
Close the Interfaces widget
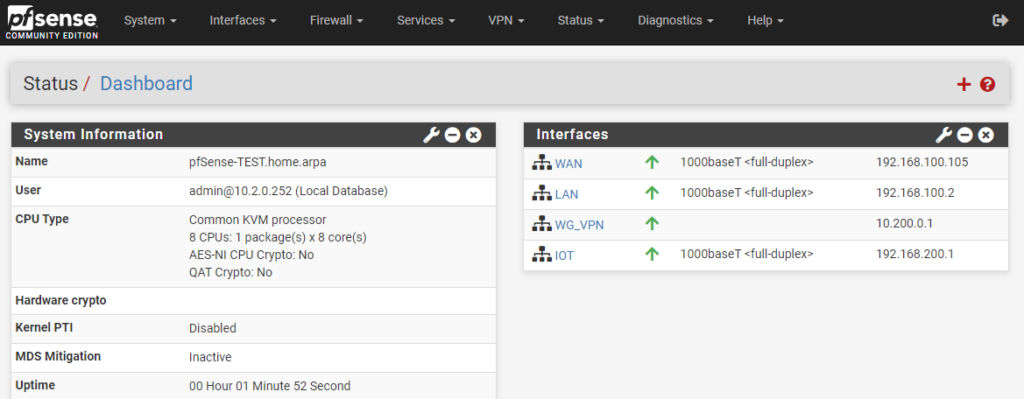[x=986, y=135]
